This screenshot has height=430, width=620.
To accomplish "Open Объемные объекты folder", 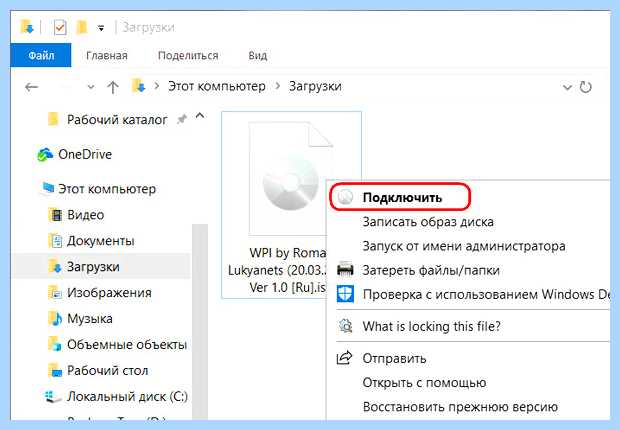I will tap(127, 345).
